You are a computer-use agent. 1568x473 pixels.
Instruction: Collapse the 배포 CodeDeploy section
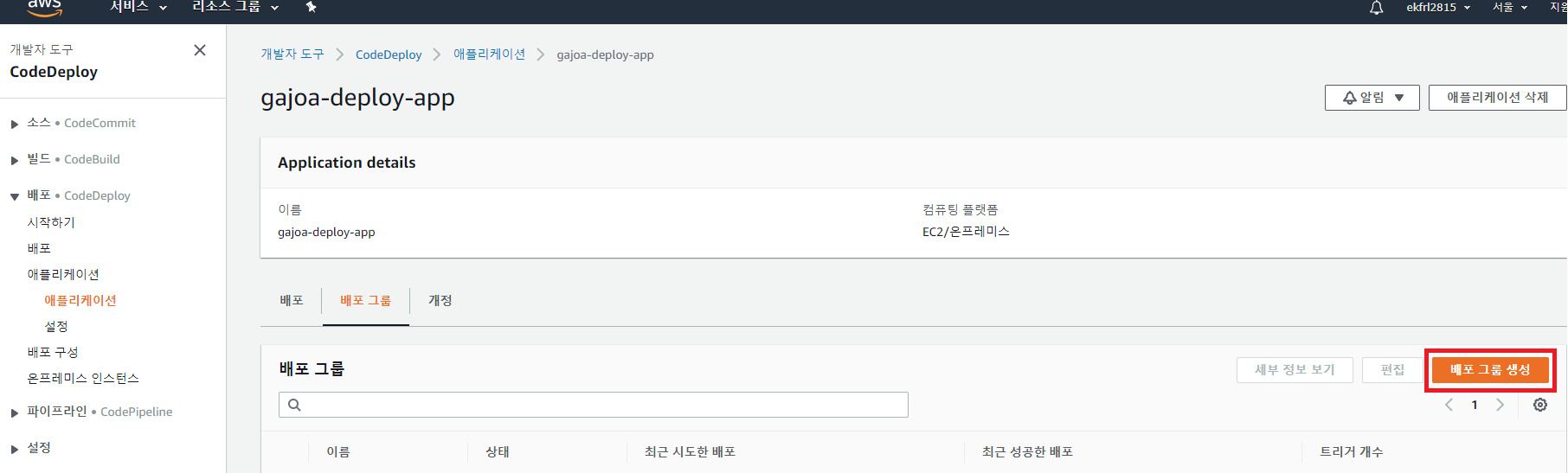[15, 196]
